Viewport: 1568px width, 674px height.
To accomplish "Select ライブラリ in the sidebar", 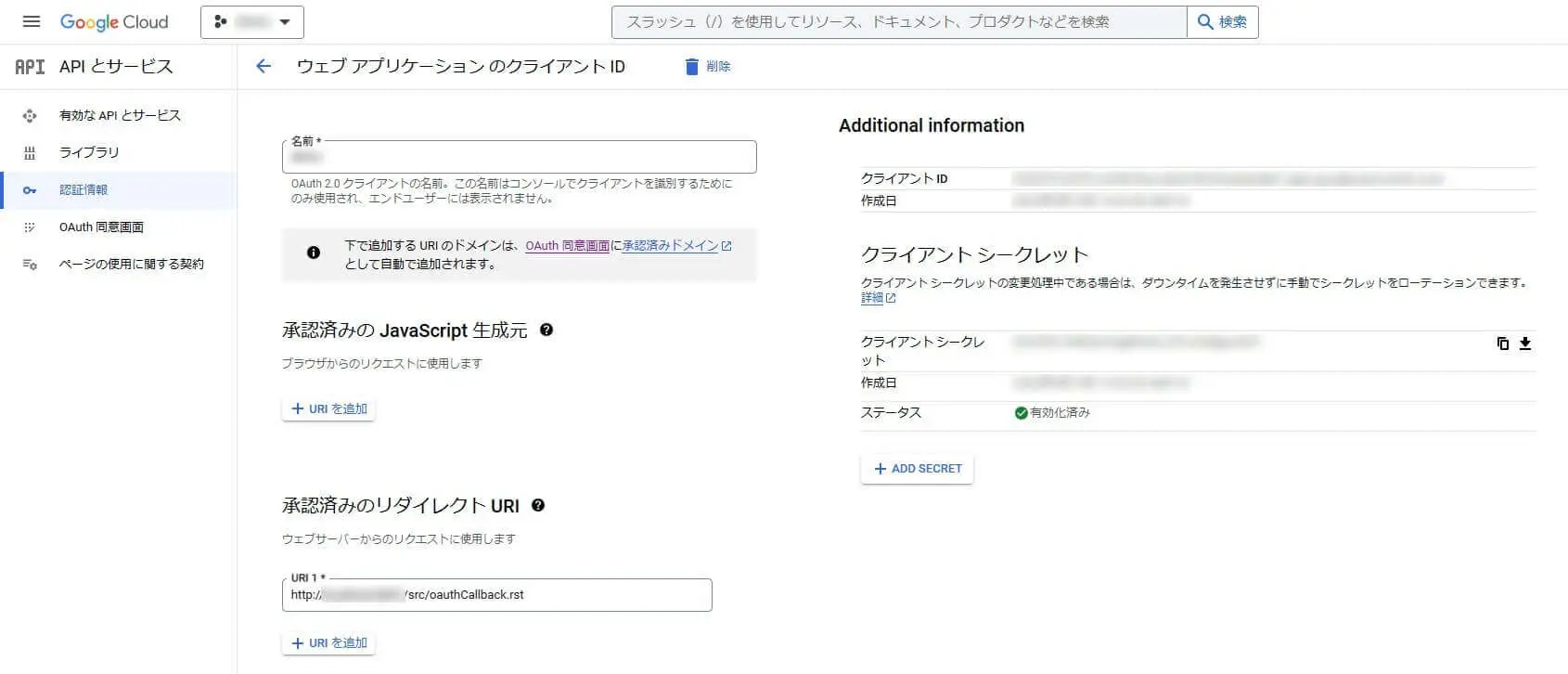I will tap(89, 152).
